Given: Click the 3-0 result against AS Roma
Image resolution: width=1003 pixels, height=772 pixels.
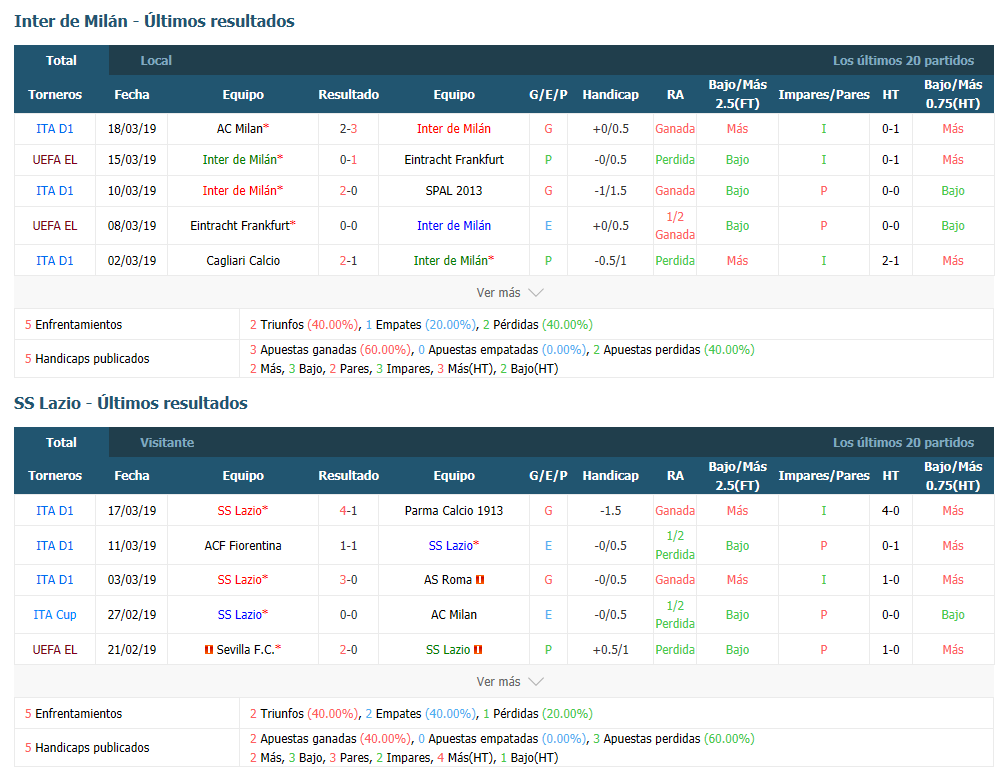Looking at the screenshot, I should pyautogui.click(x=349, y=579).
